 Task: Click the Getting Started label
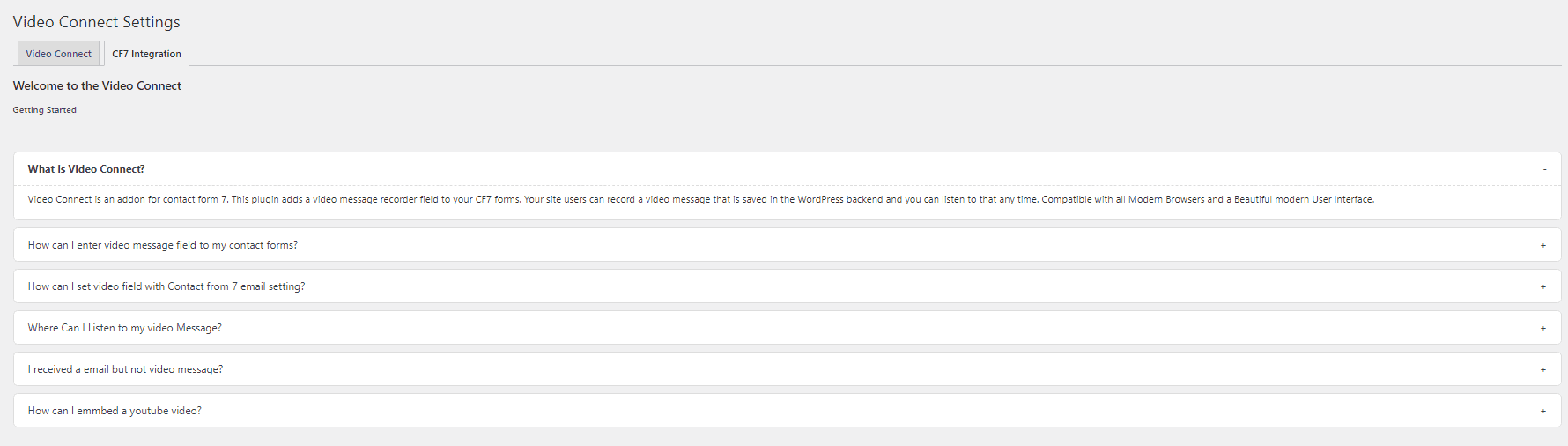pos(45,110)
